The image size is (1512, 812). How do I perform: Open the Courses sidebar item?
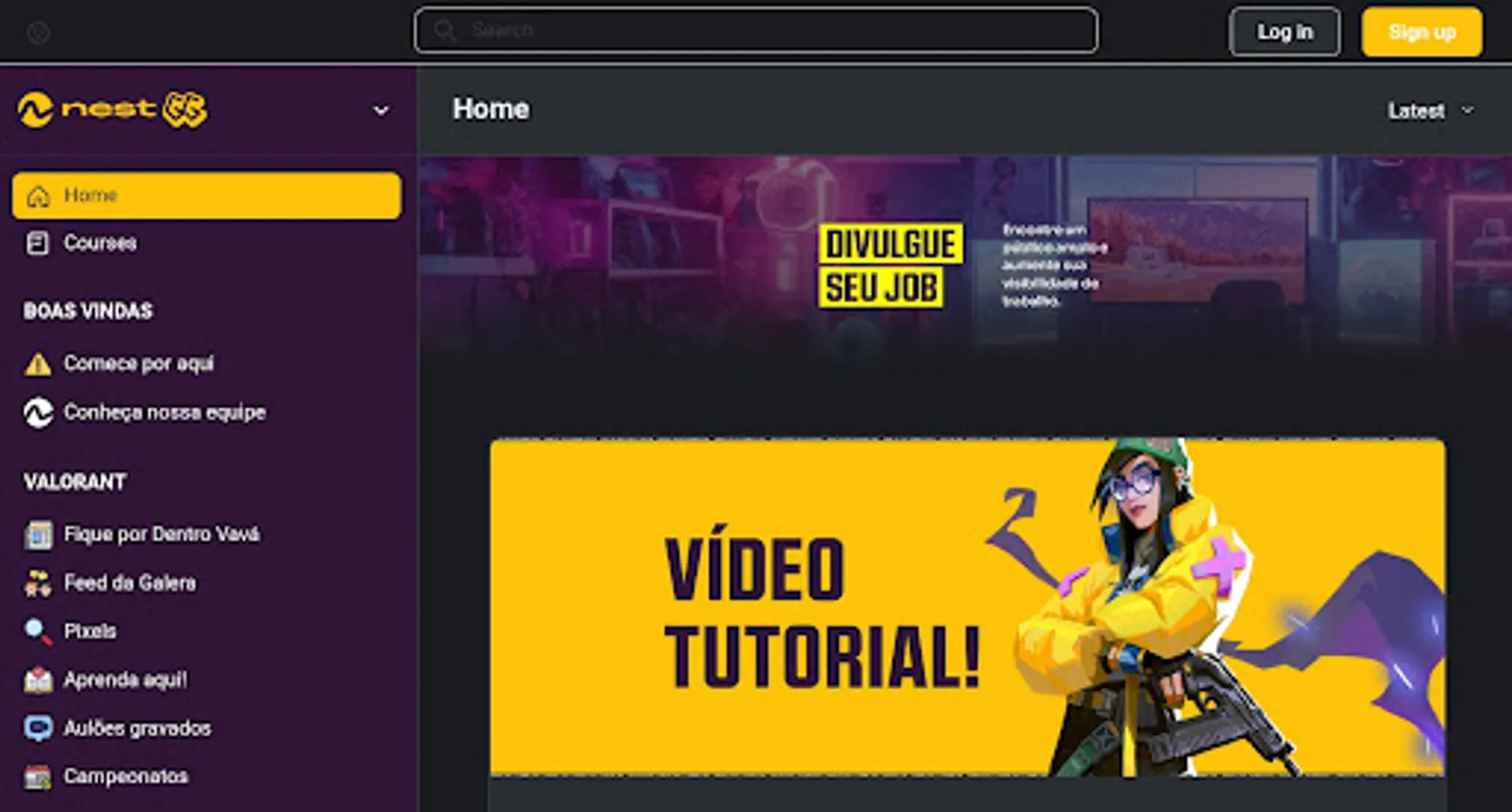click(x=207, y=244)
